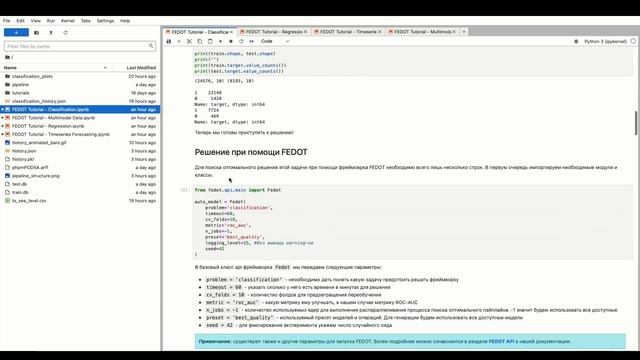The width and height of the screenshot is (640, 360).
Task: Open the Run menu
Action: click(51, 21)
